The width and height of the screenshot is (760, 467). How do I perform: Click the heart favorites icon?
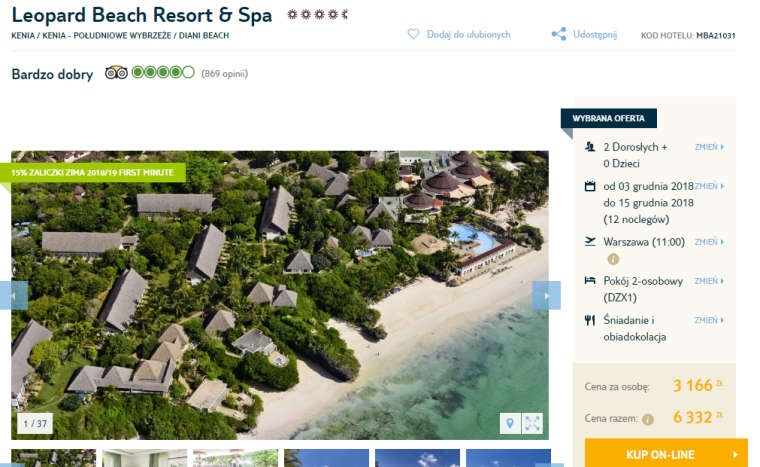click(x=413, y=34)
